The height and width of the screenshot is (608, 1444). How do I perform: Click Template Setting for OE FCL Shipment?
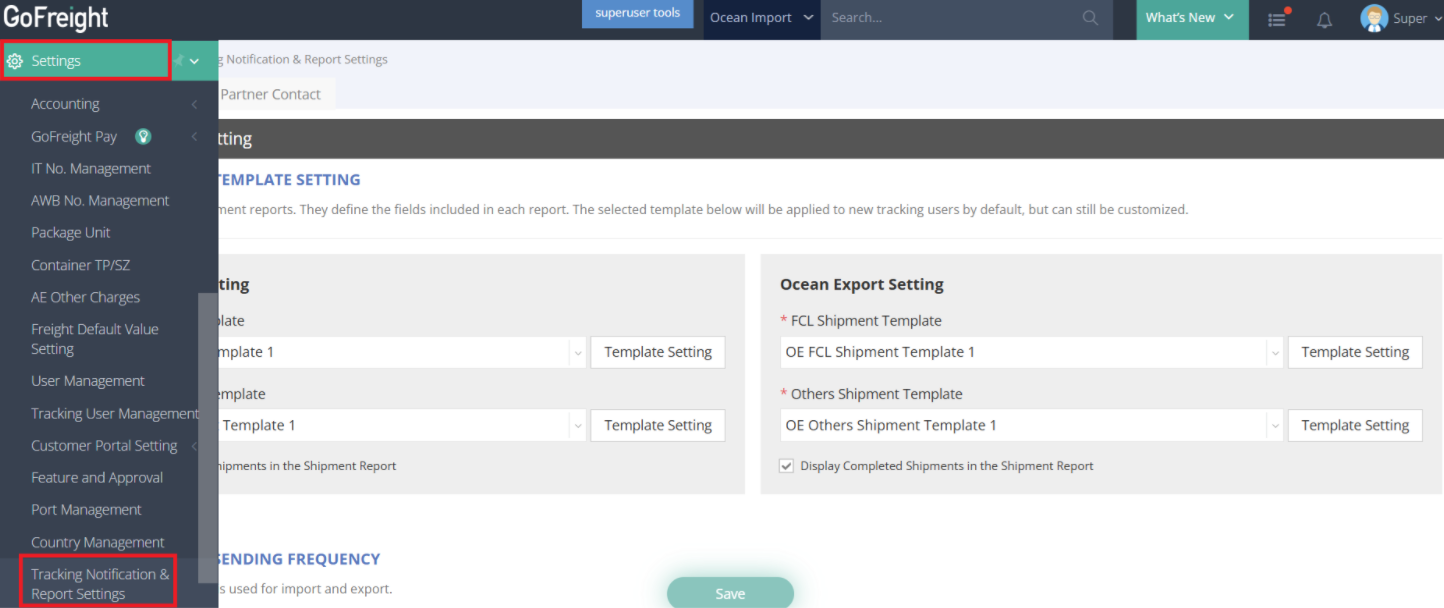click(1354, 352)
